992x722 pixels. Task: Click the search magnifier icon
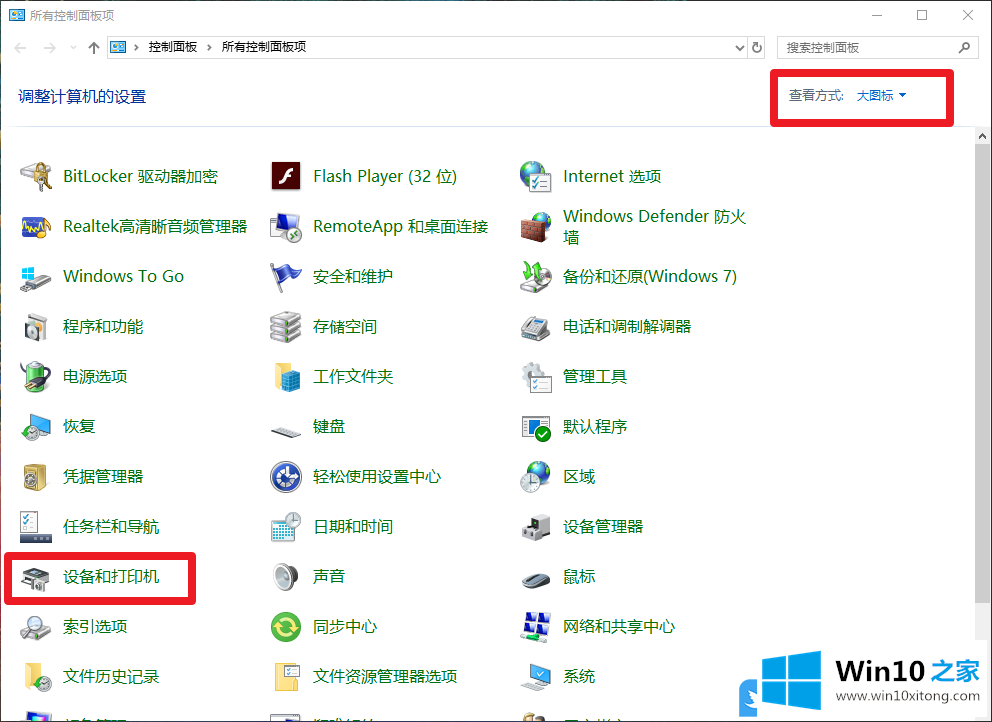point(964,47)
